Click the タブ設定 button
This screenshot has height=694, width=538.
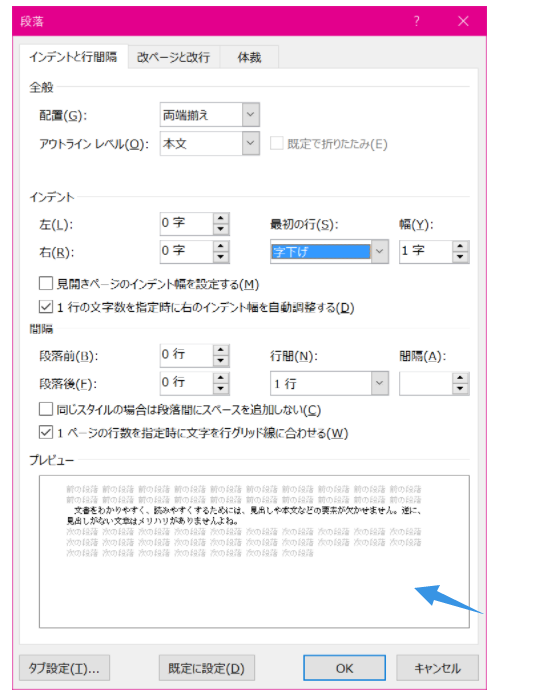point(65,668)
